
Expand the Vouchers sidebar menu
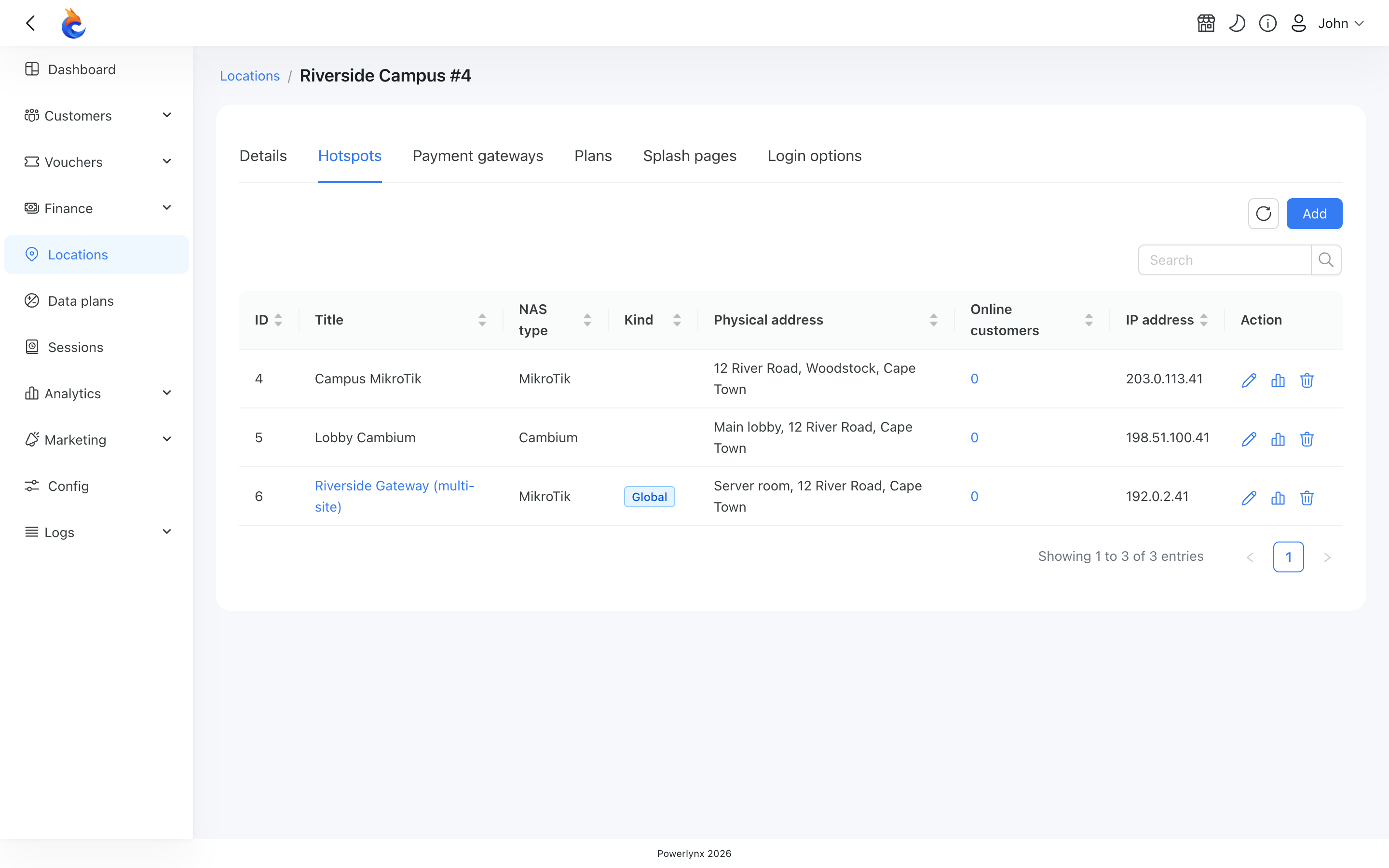[96, 162]
